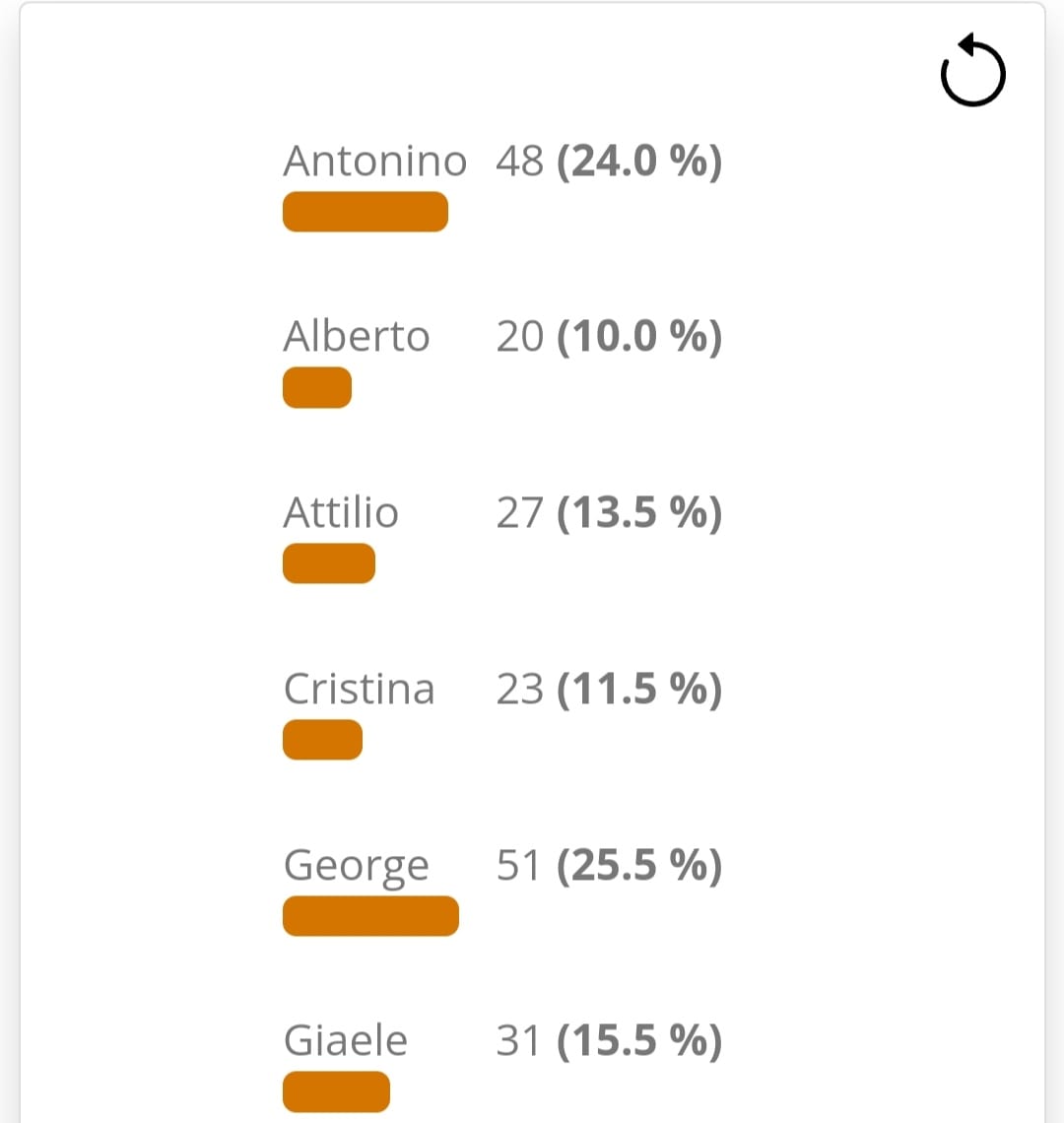
Task: Click George's orange vote bar
Action: 371,915
